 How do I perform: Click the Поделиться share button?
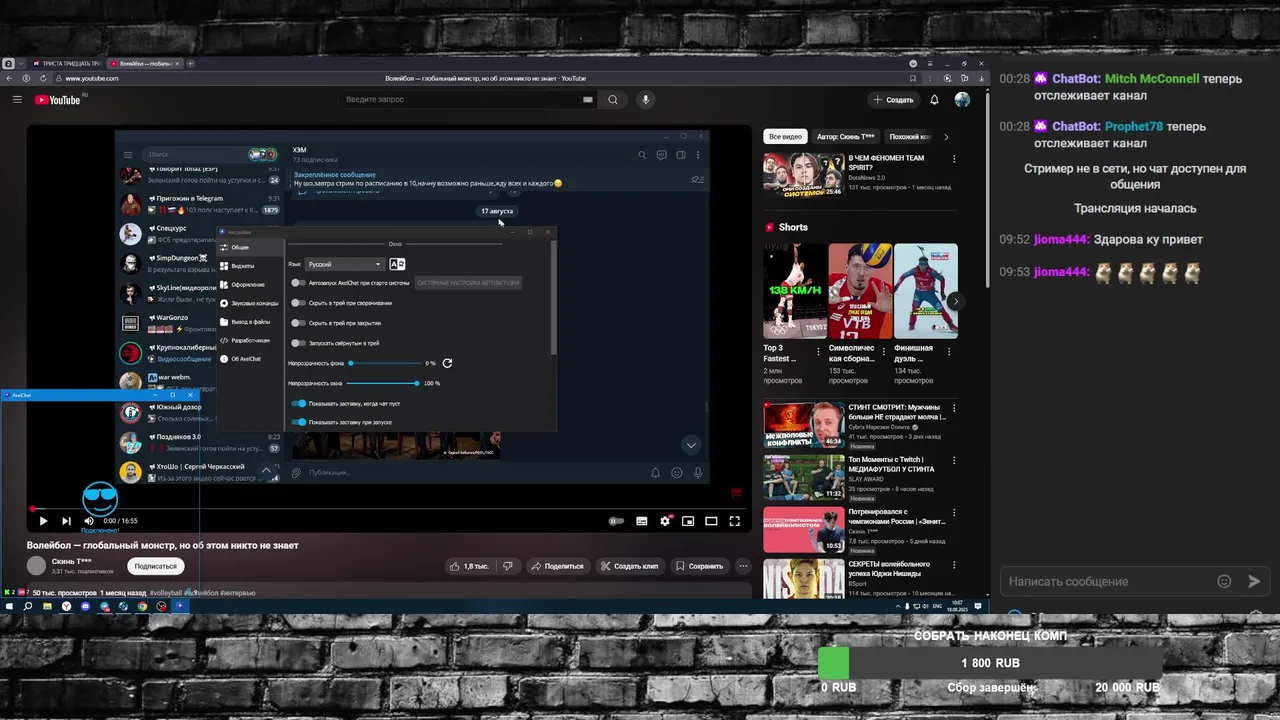coord(557,566)
